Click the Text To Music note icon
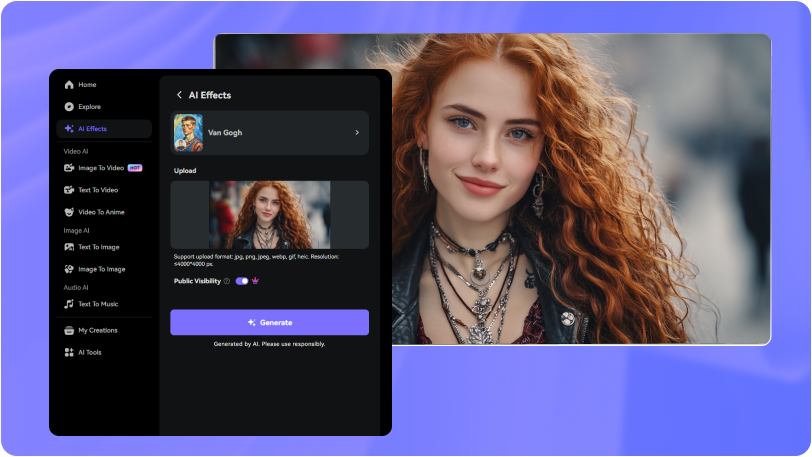Screen dimensions: 812x457 69,304
